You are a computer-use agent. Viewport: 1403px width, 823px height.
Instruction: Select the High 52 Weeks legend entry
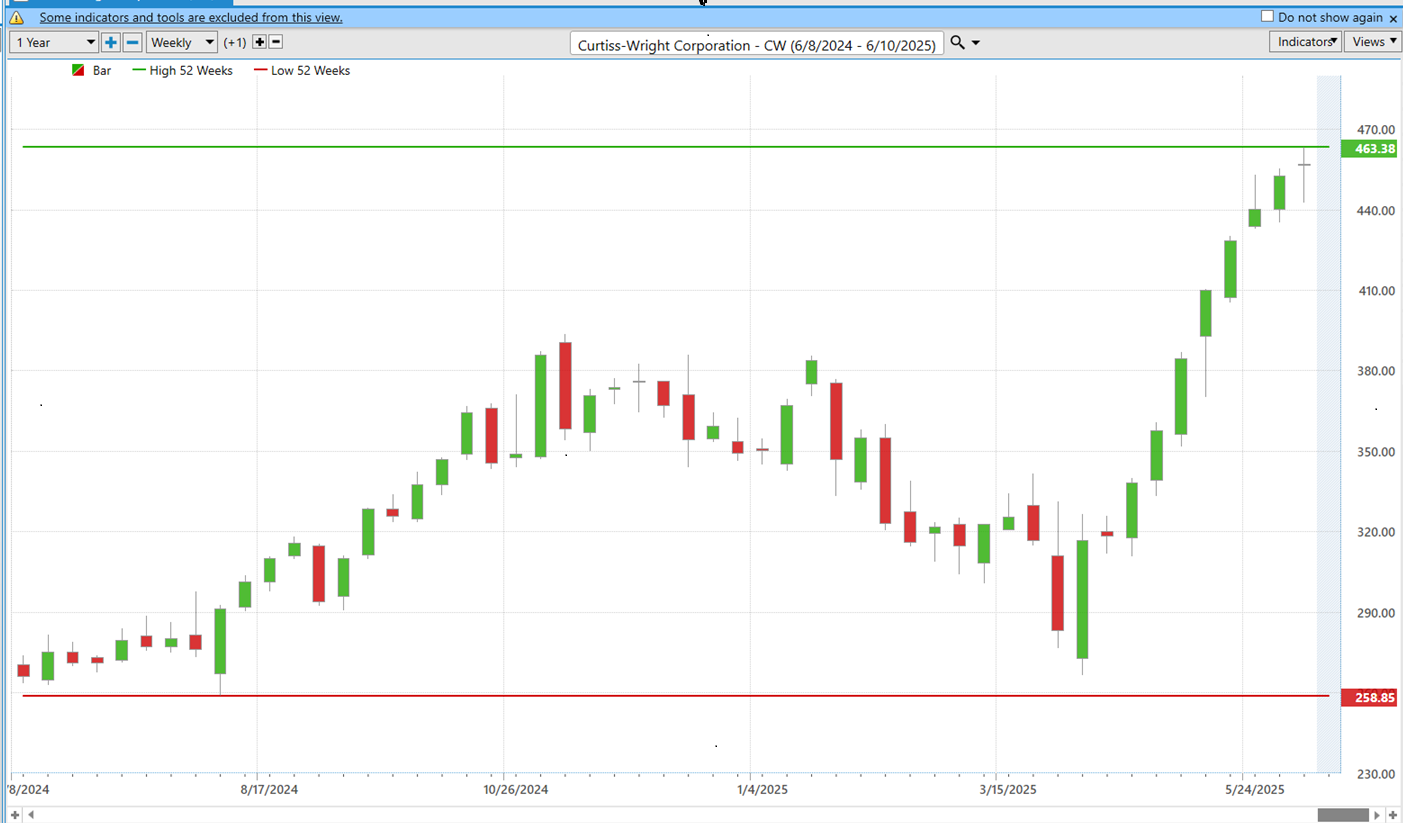pos(183,71)
